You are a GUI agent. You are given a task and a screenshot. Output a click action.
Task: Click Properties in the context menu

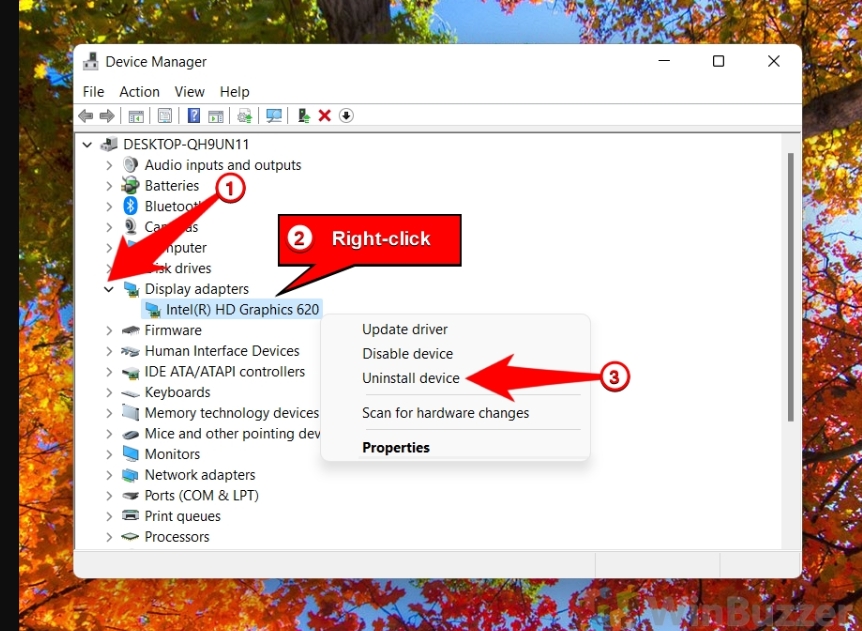pyautogui.click(x=395, y=447)
